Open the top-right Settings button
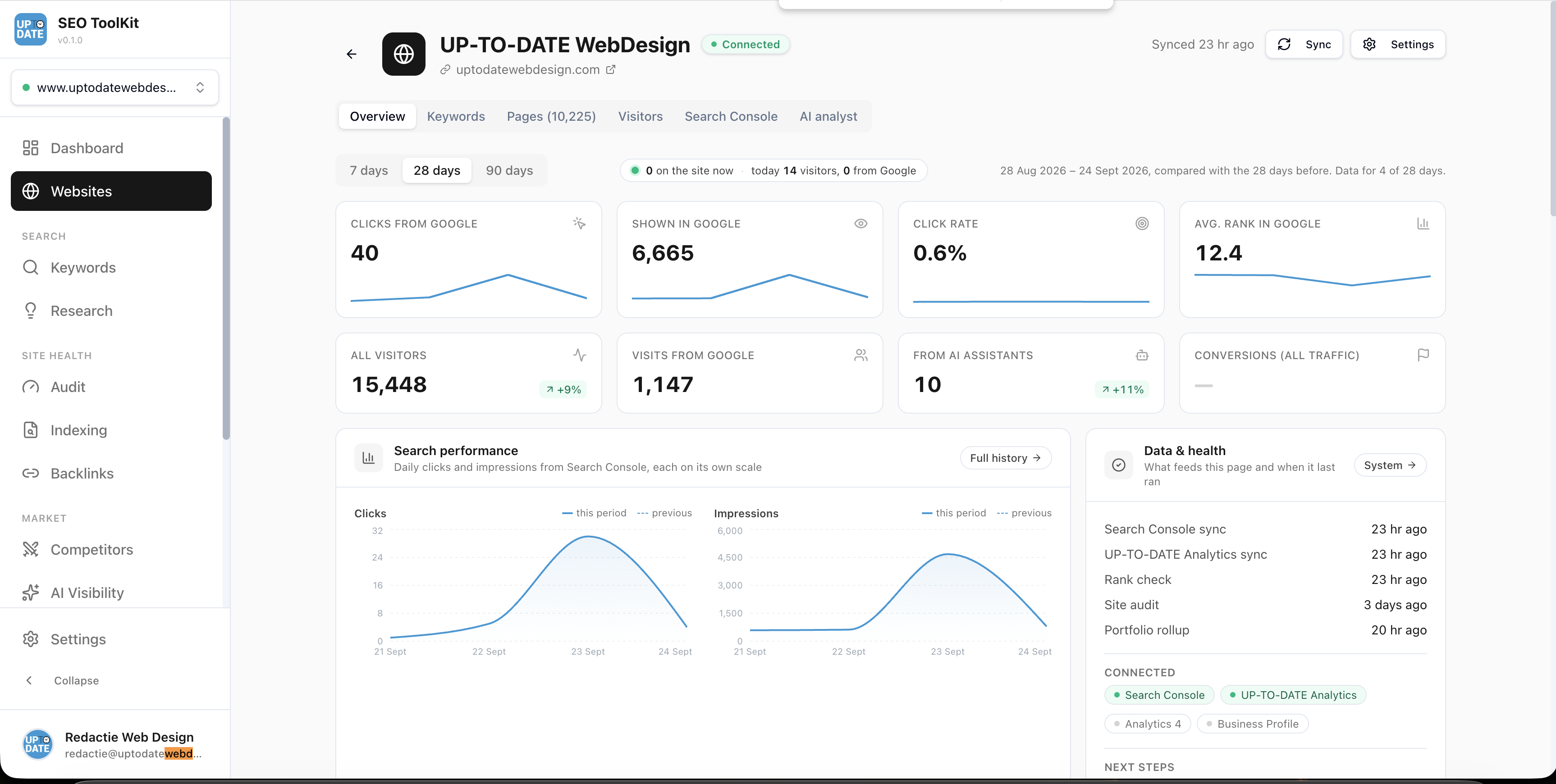The height and width of the screenshot is (784, 1556). [x=1398, y=44]
